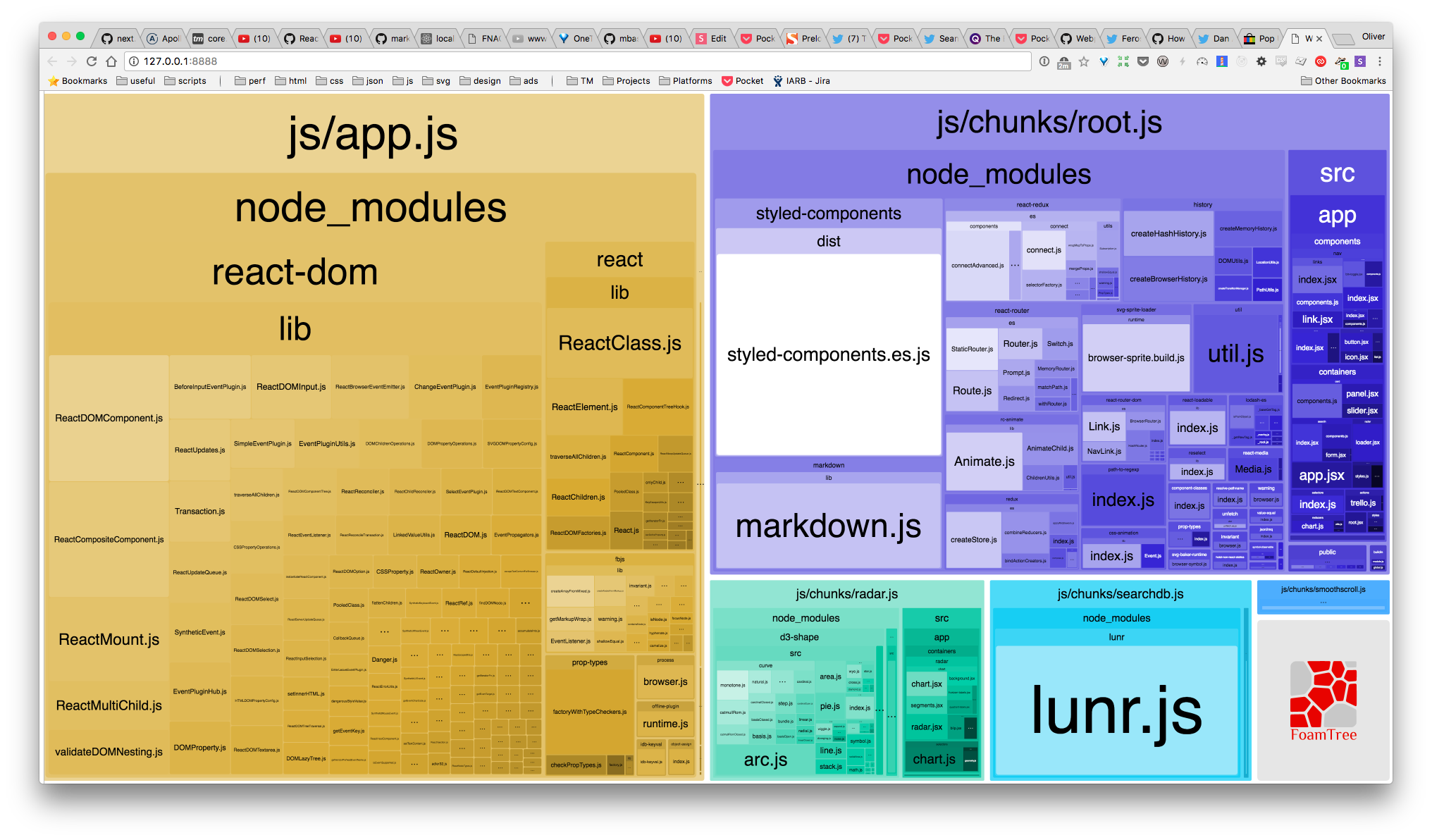Click the reload page icon
The width and height of the screenshot is (1432, 840).
92,61
